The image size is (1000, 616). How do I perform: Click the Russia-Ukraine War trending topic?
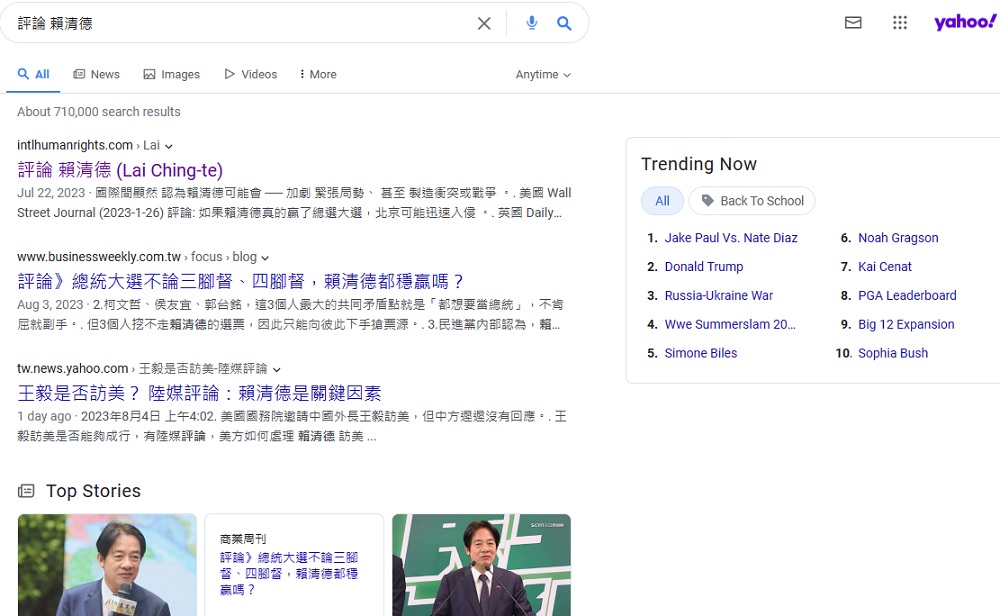718,296
